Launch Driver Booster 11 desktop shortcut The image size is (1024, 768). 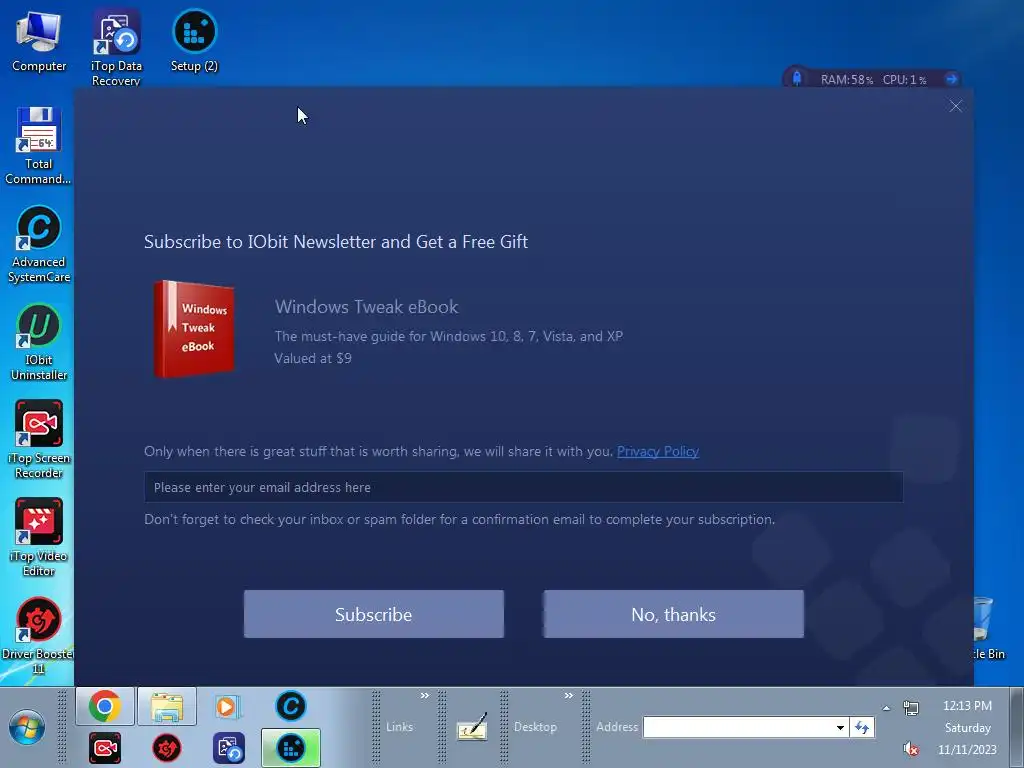[39, 635]
